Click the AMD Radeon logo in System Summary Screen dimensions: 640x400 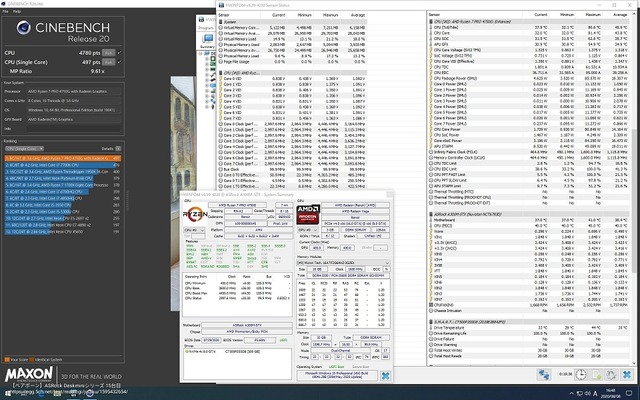(x=308, y=214)
